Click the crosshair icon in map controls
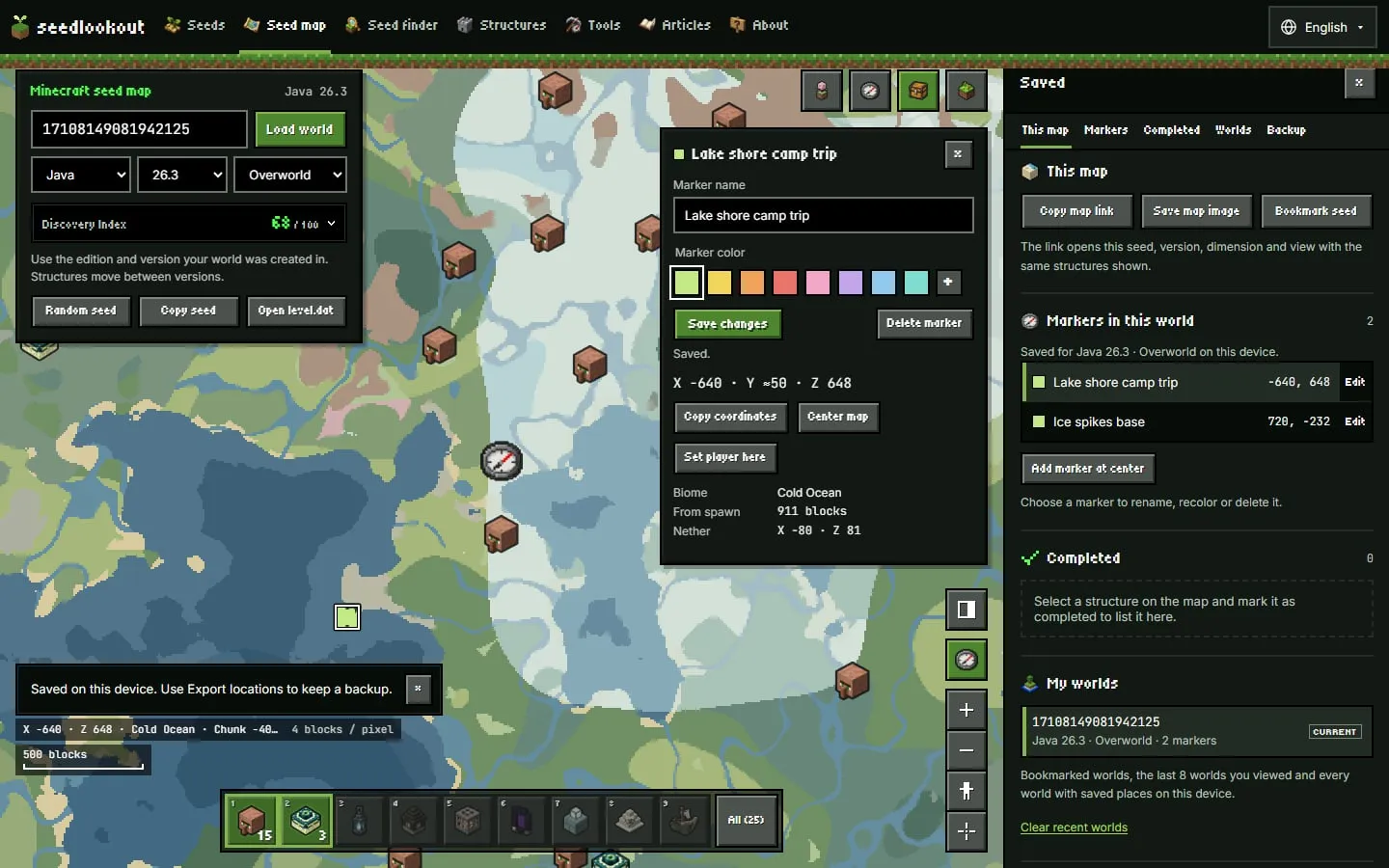 coord(967,831)
